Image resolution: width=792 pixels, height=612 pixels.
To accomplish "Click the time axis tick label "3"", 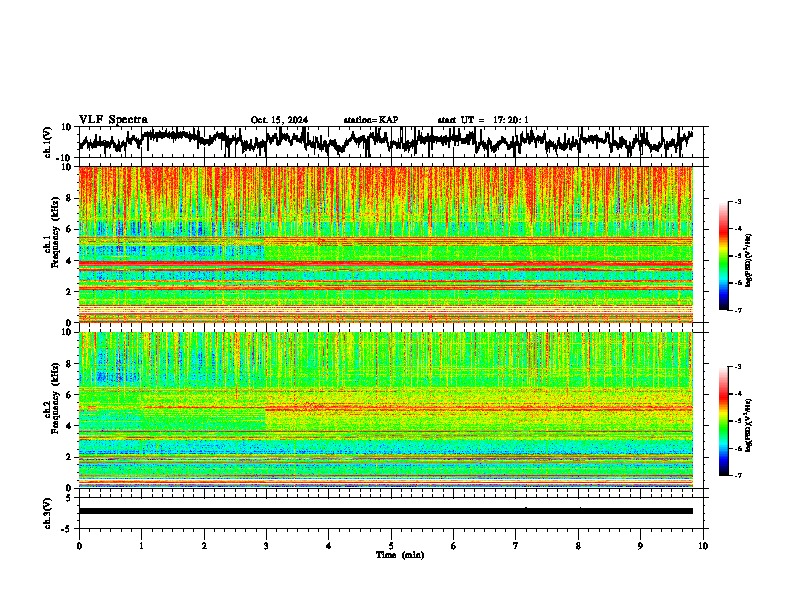I will point(266,546).
